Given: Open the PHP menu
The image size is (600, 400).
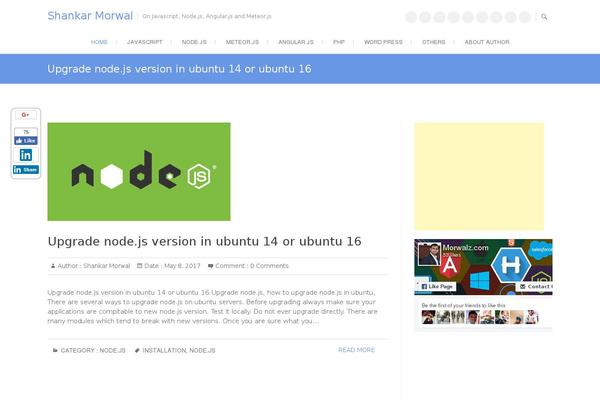Looking at the screenshot, I should (339, 42).
